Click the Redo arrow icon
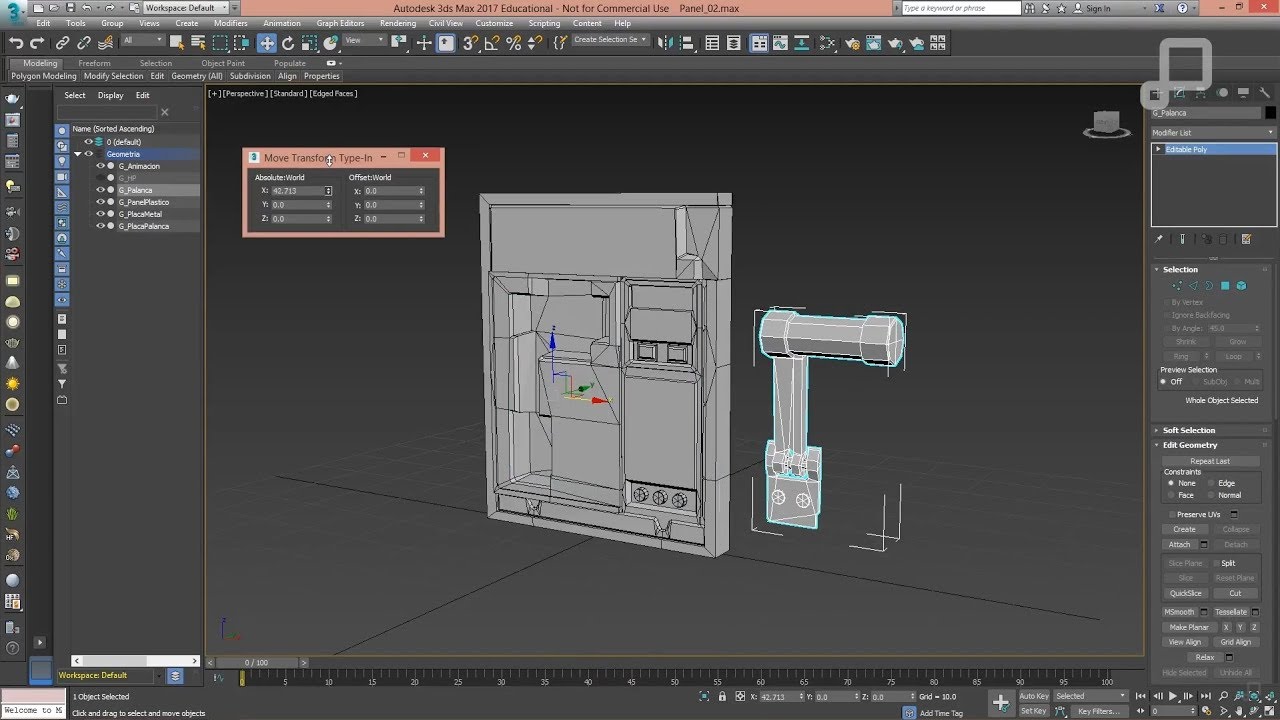This screenshot has height=720, width=1280. tap(37, 43)
